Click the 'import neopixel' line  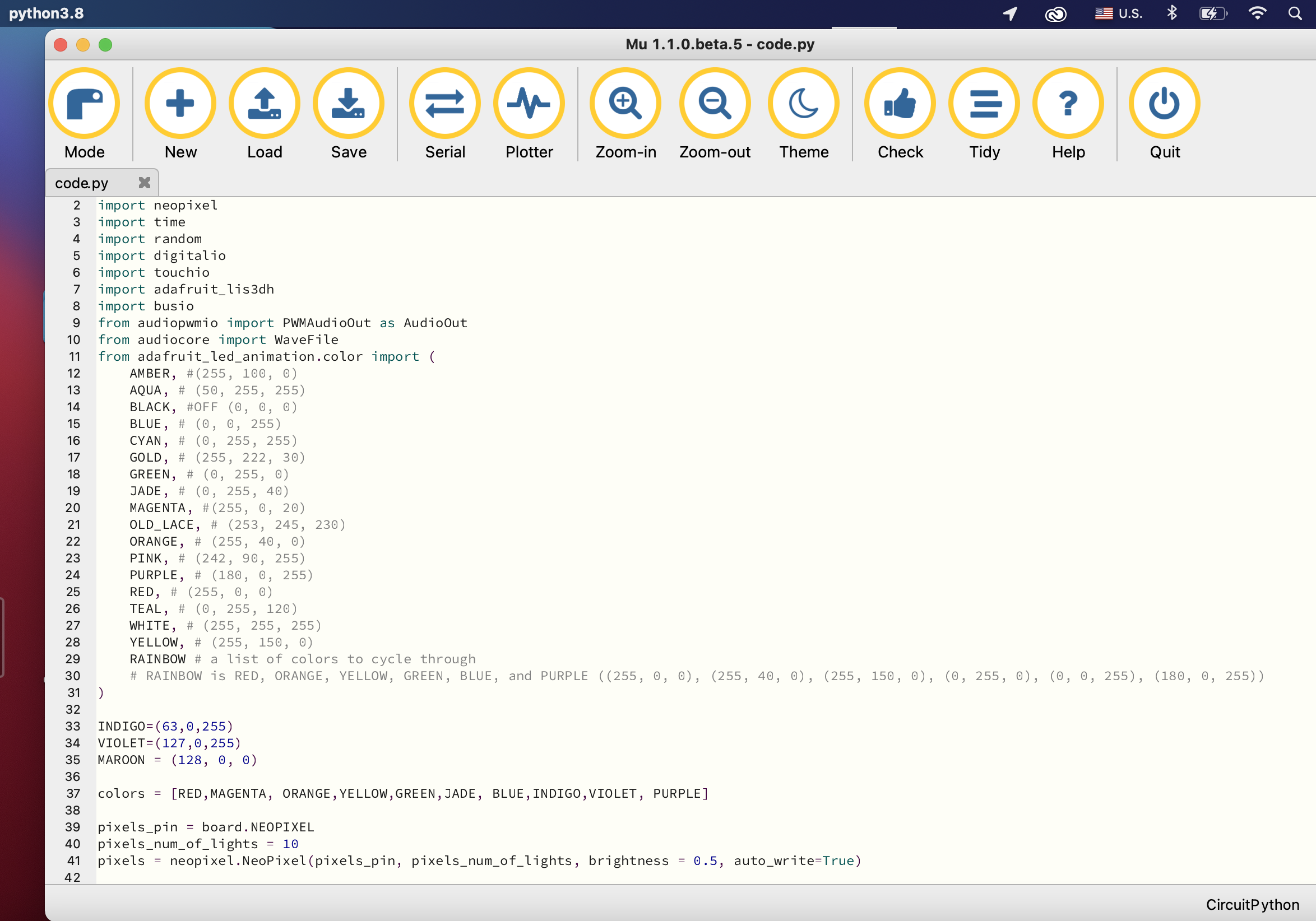pos(157,205)
